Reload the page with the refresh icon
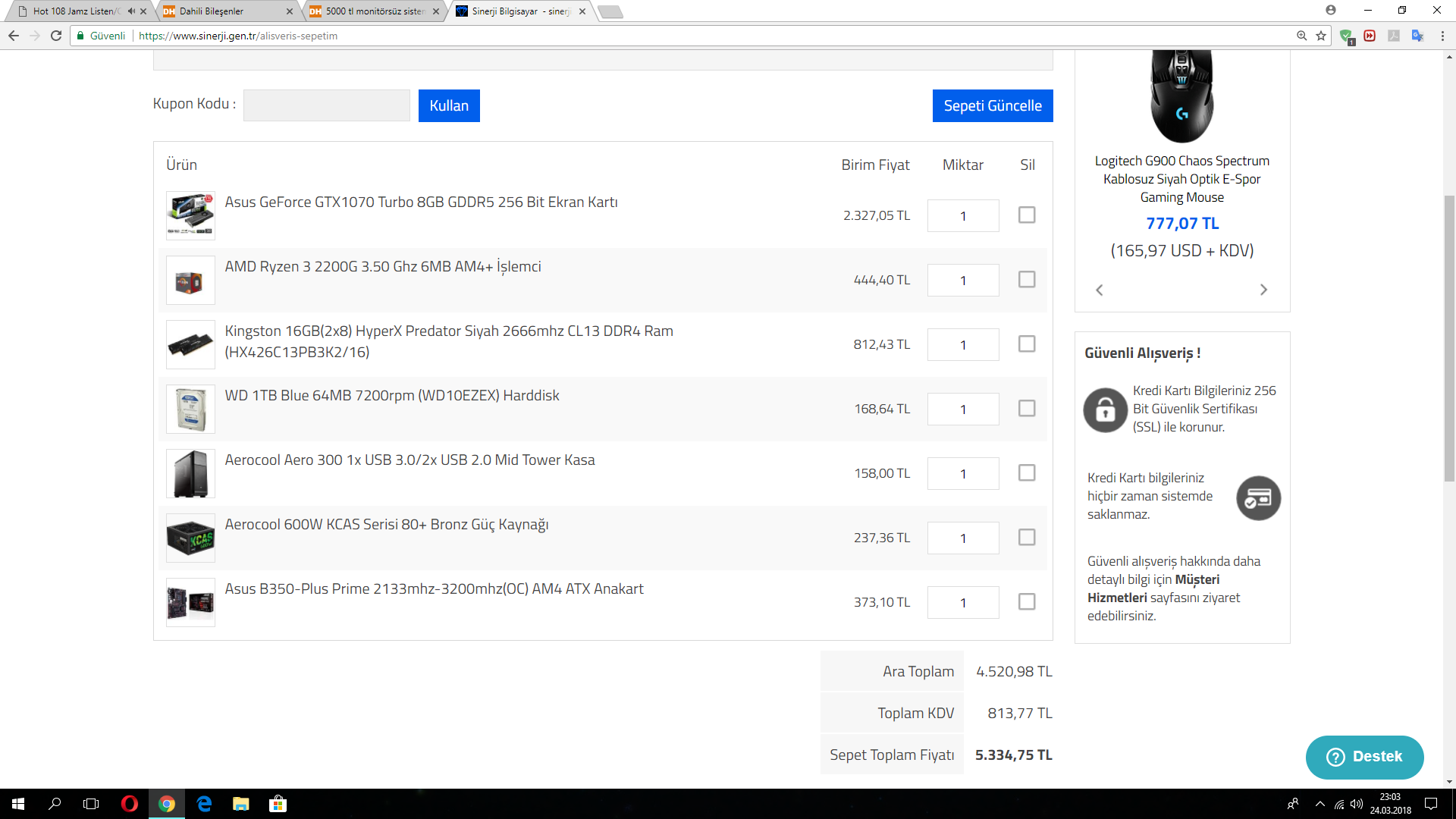Screen dimensions: 1456x819 pos(56,36)
